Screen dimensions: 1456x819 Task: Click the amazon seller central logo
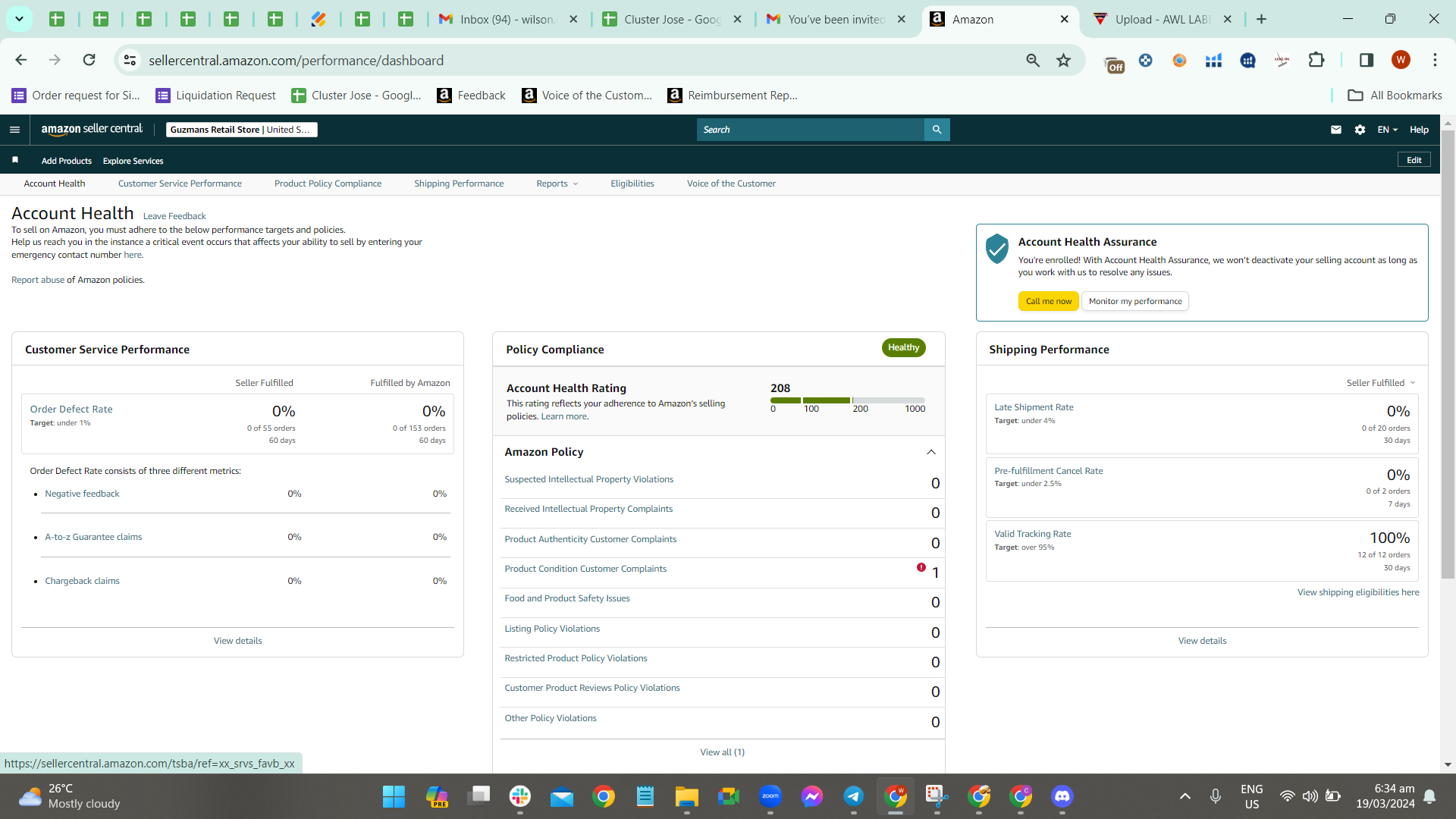pos(92,130)
